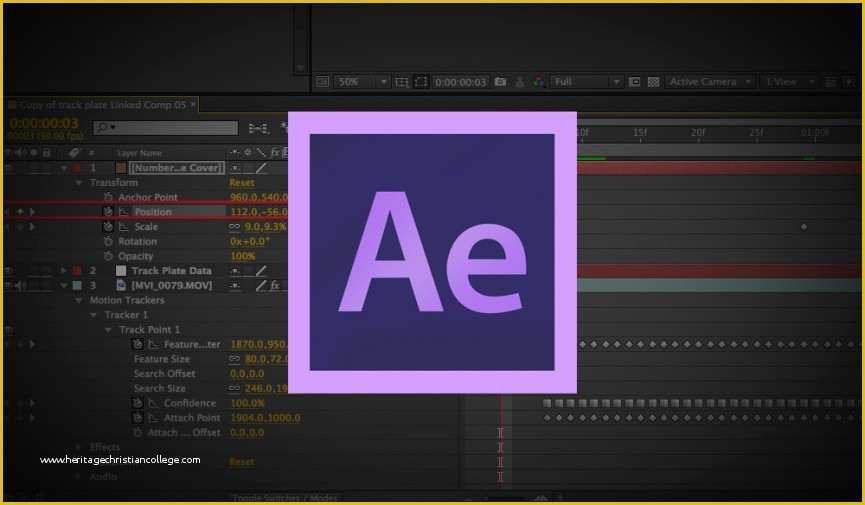Open the 1 View layout dropdown
Screen dimensions: 865x505
[789, 82]
